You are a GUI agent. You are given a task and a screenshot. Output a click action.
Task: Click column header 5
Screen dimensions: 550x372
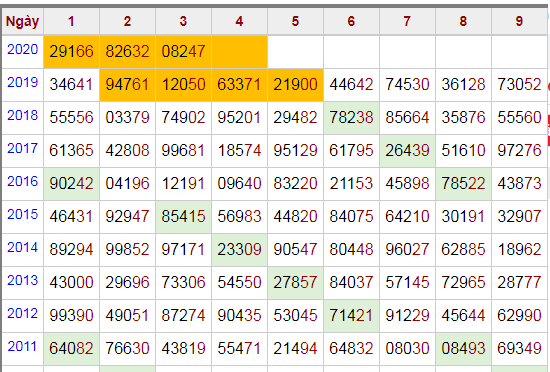295,21
